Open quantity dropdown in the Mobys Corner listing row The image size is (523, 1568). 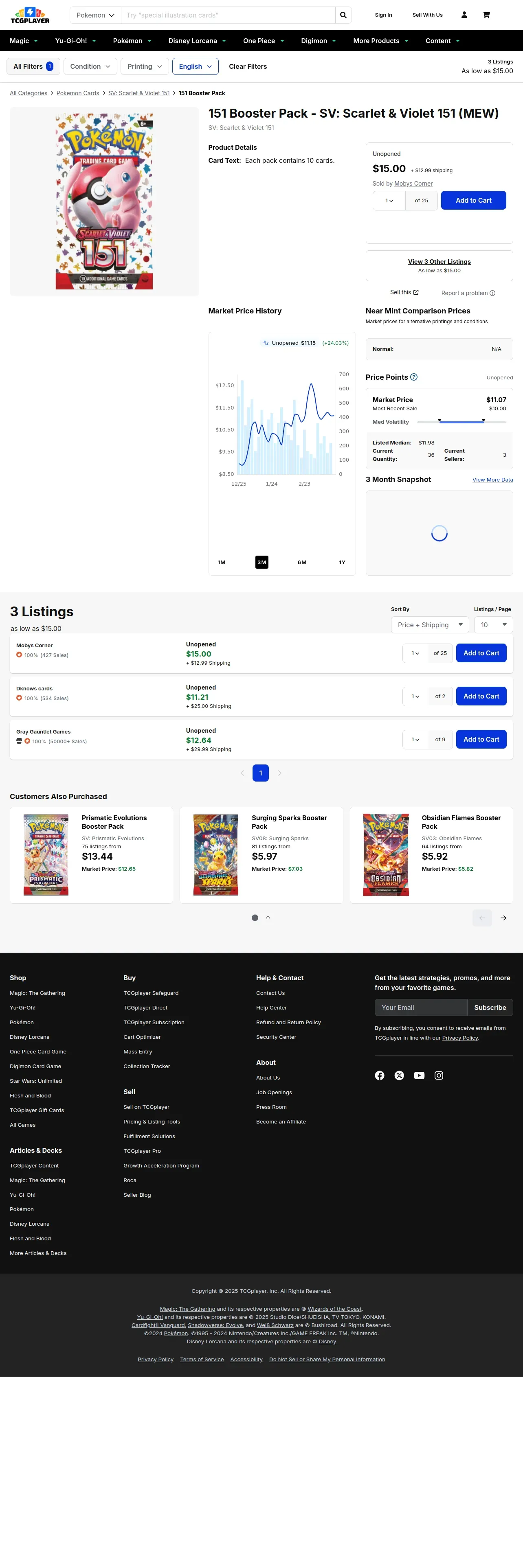pyautogui.click(x=415, y=653)
